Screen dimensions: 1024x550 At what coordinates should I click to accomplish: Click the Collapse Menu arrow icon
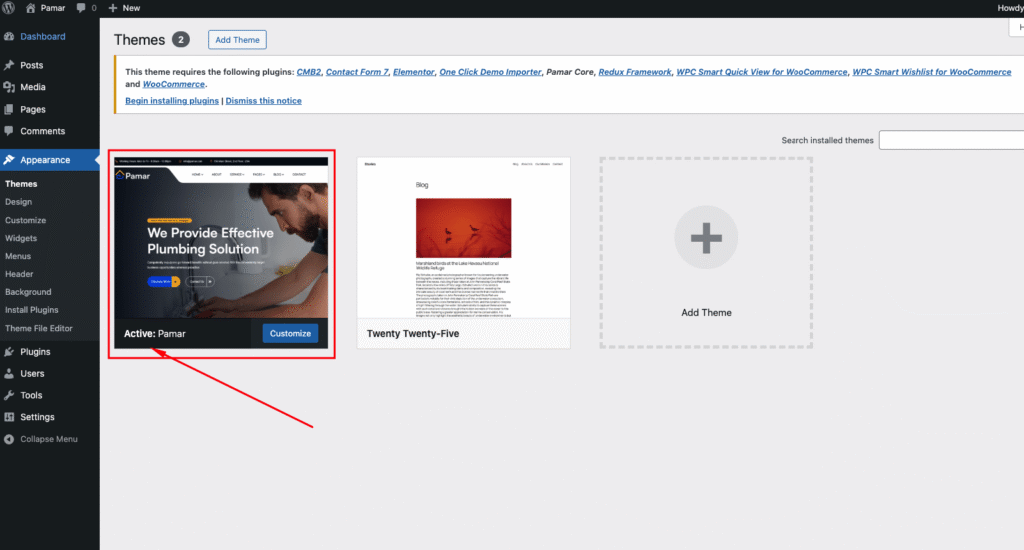click(x=9, y=439)
